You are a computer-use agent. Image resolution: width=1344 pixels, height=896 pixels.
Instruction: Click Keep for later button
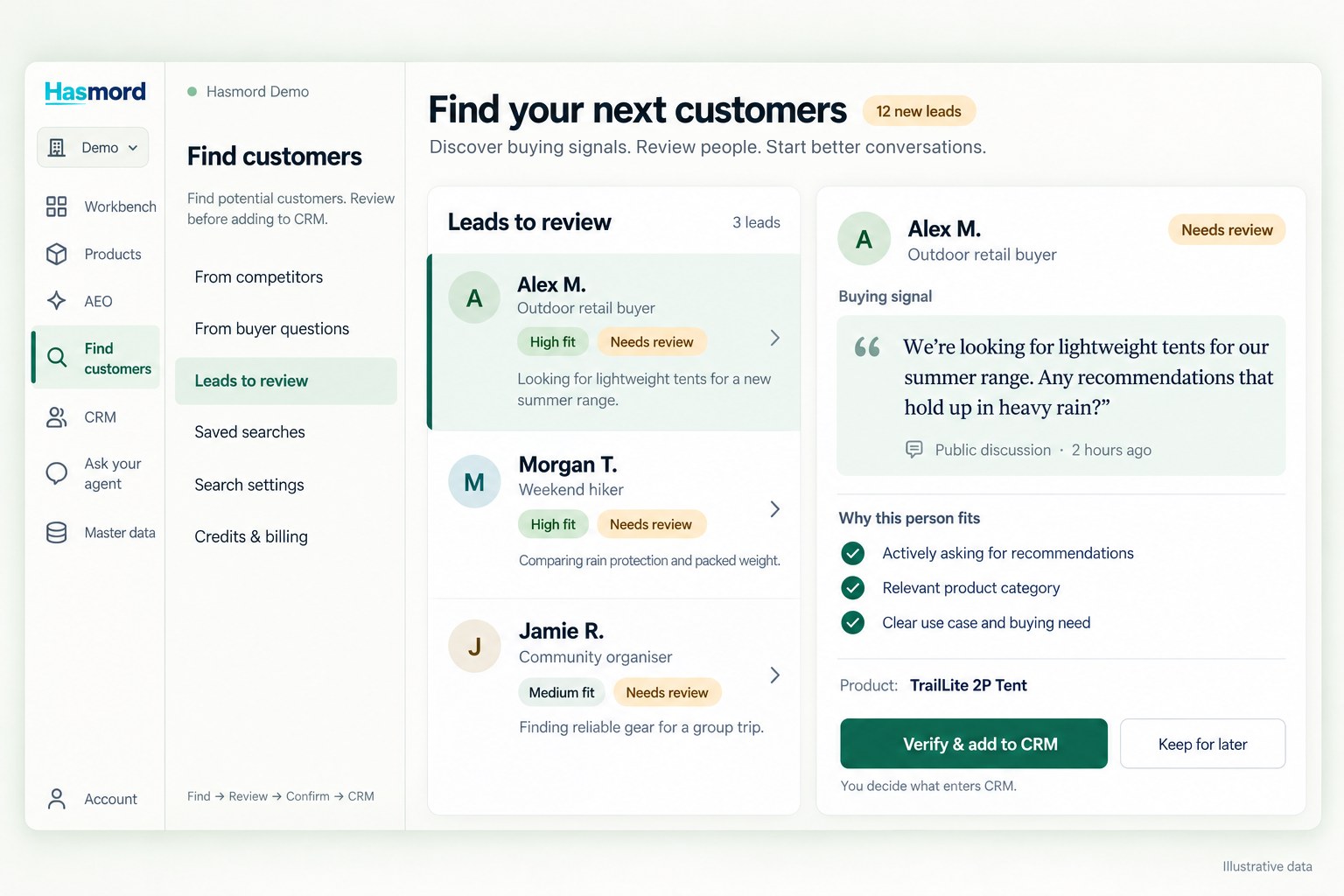[1202, 744]
